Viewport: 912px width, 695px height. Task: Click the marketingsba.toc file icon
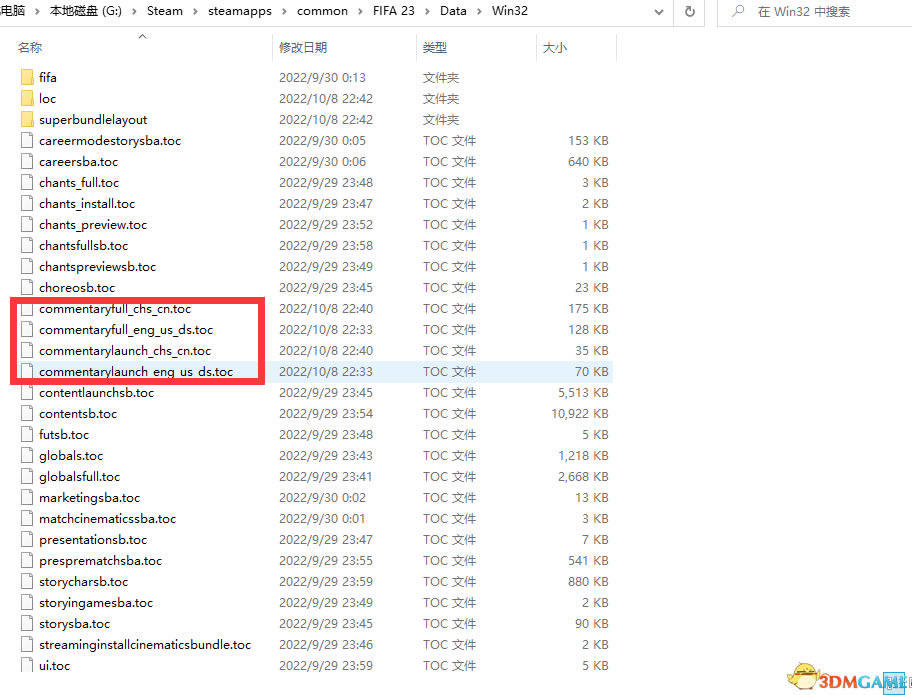click(27, 497)
